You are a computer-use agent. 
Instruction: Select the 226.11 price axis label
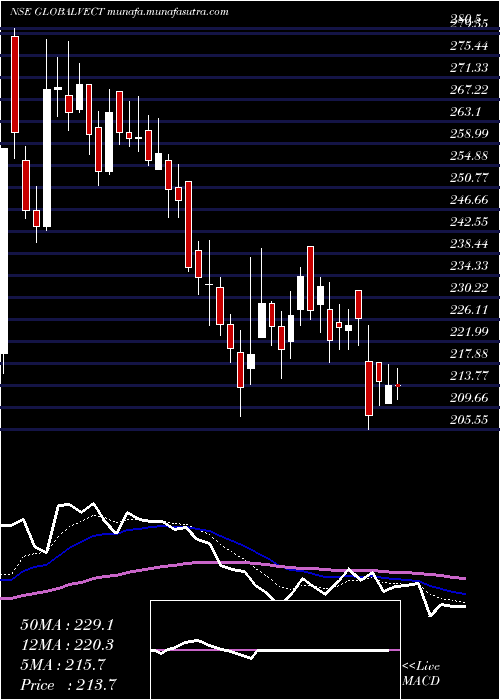[470, 309]
